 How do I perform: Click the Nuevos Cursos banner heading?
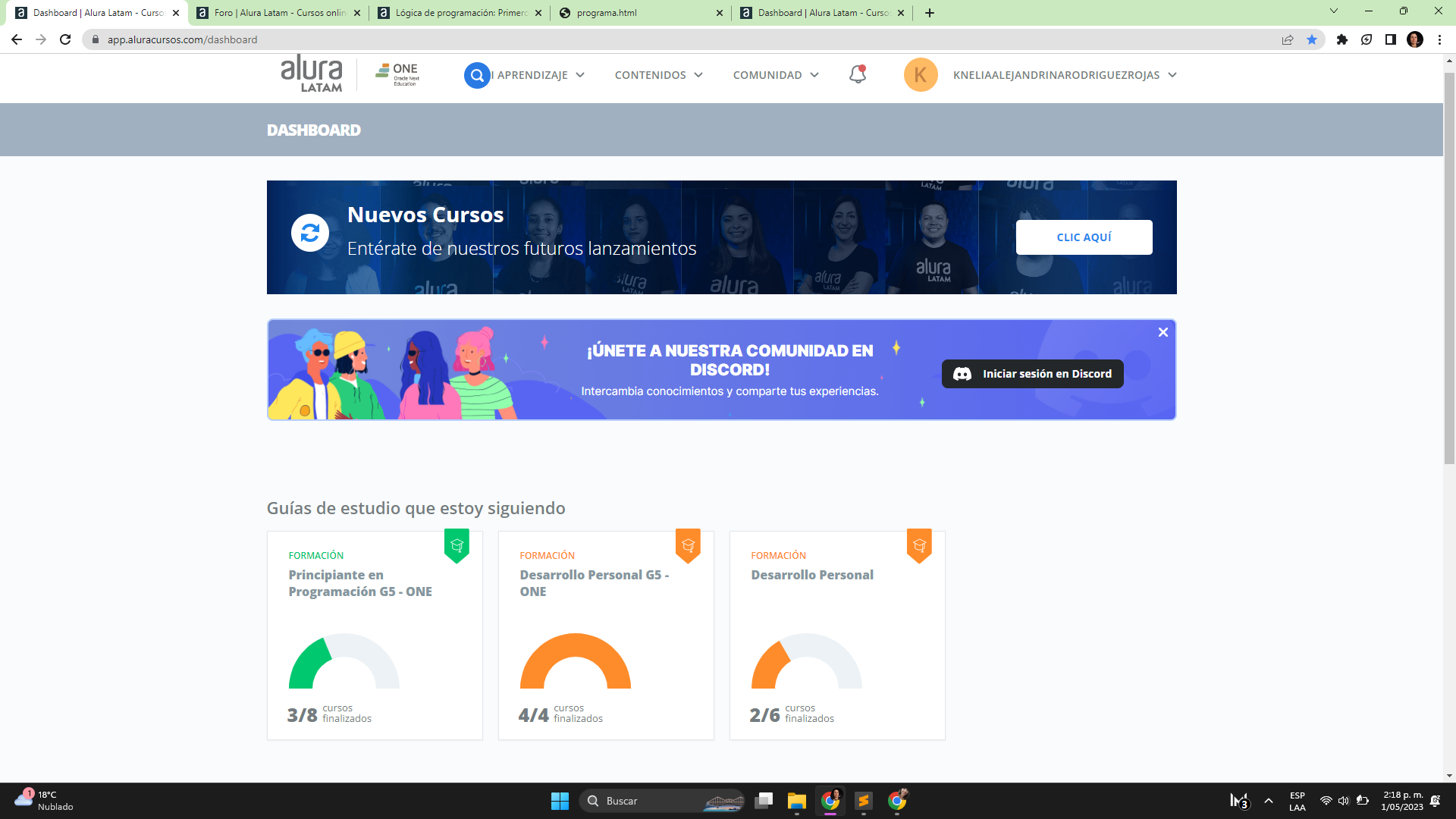[x=425, y=215]
